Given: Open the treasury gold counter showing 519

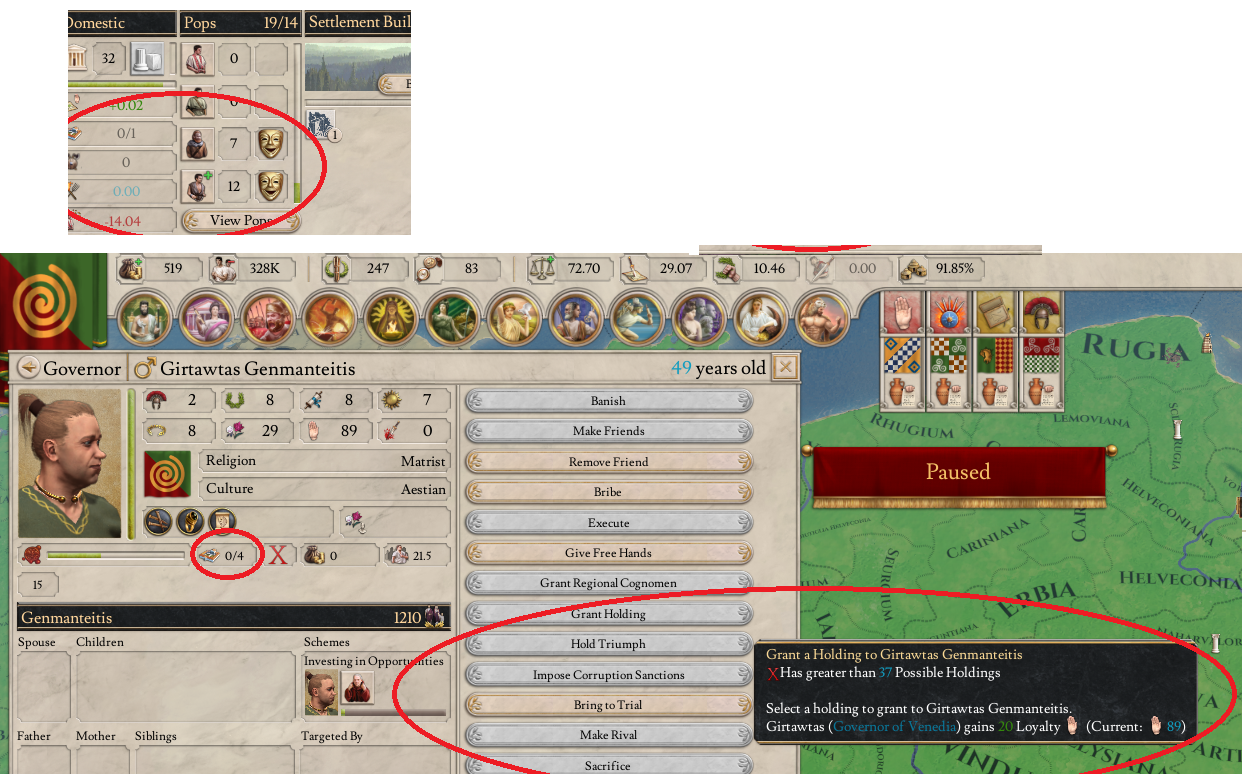Looking at the screenshot, I should (151, 268).
